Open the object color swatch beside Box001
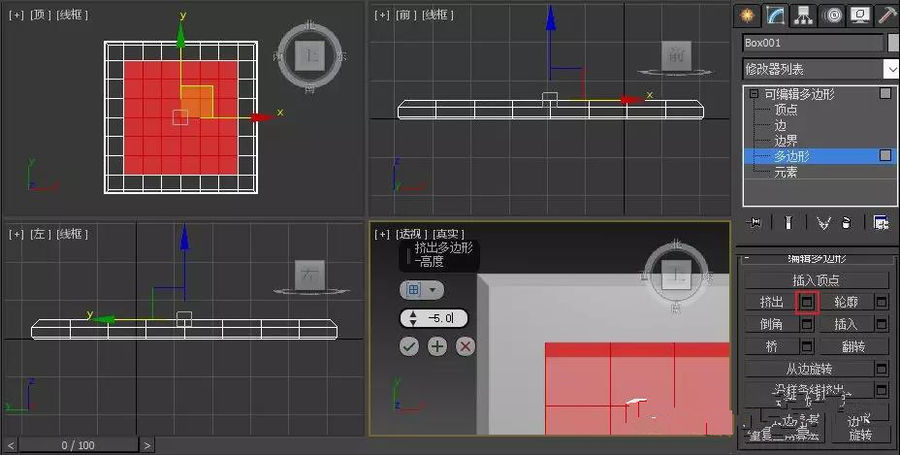This screenshot has width=900, height=455. [x=894, y=43]
